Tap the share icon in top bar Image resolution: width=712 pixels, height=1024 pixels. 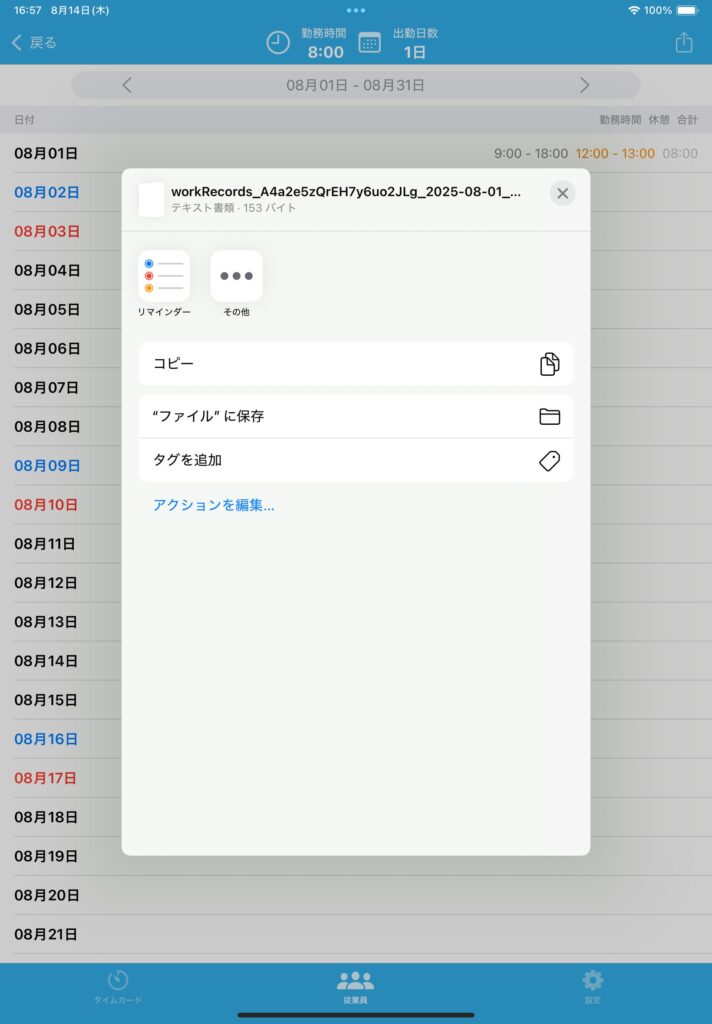tap(683, 43)
